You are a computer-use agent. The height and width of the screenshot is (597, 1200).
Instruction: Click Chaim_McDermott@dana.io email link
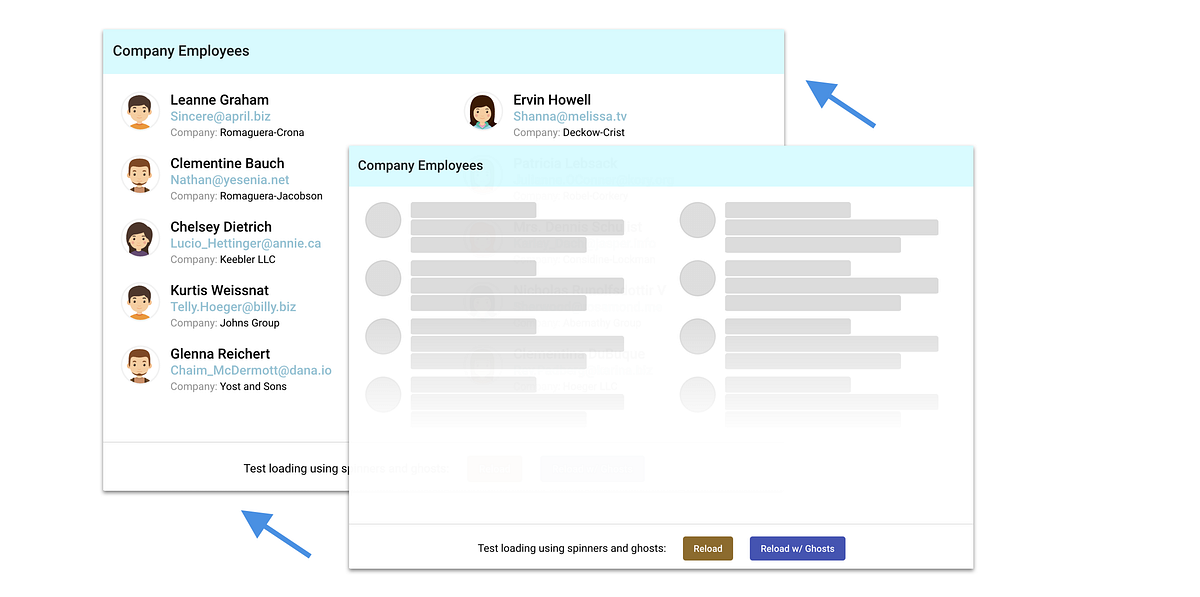[251, 370]
